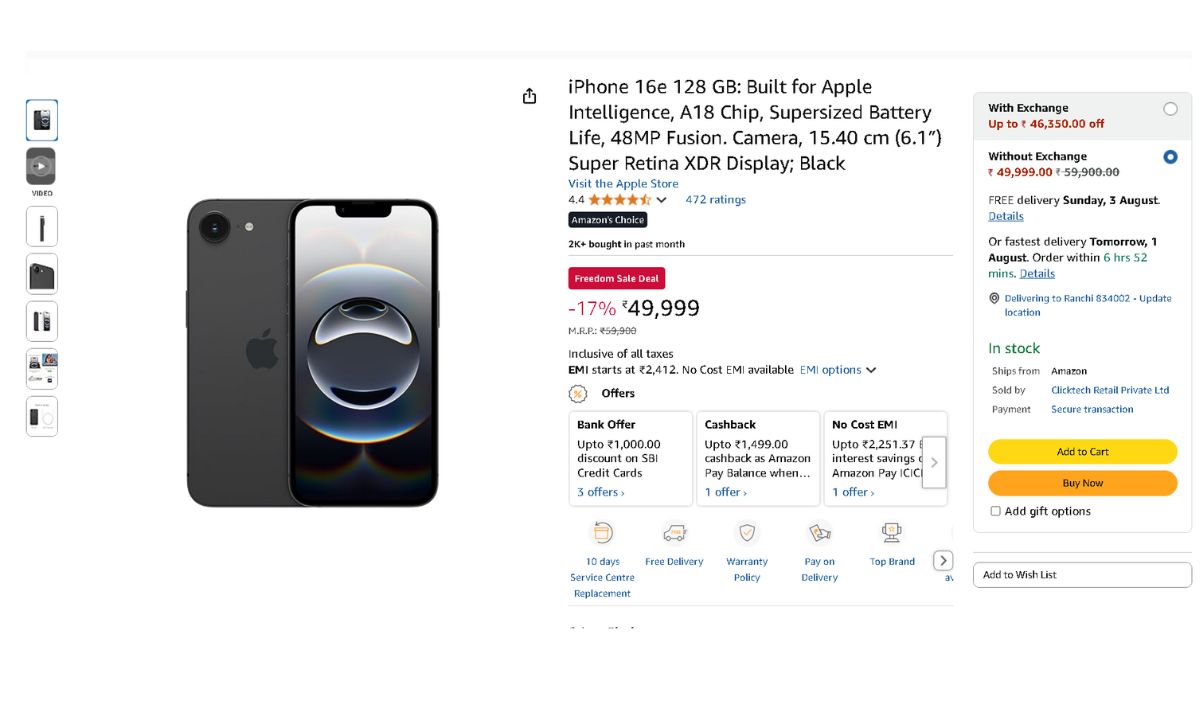
Task: Open the Add to Wish List dropdown
Action: point(1082,575)
